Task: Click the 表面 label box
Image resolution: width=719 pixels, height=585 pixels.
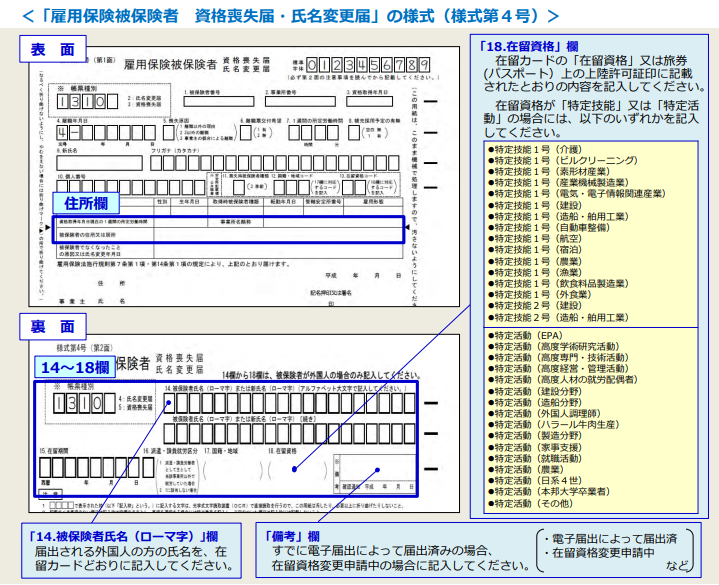Action: point(53,49)
